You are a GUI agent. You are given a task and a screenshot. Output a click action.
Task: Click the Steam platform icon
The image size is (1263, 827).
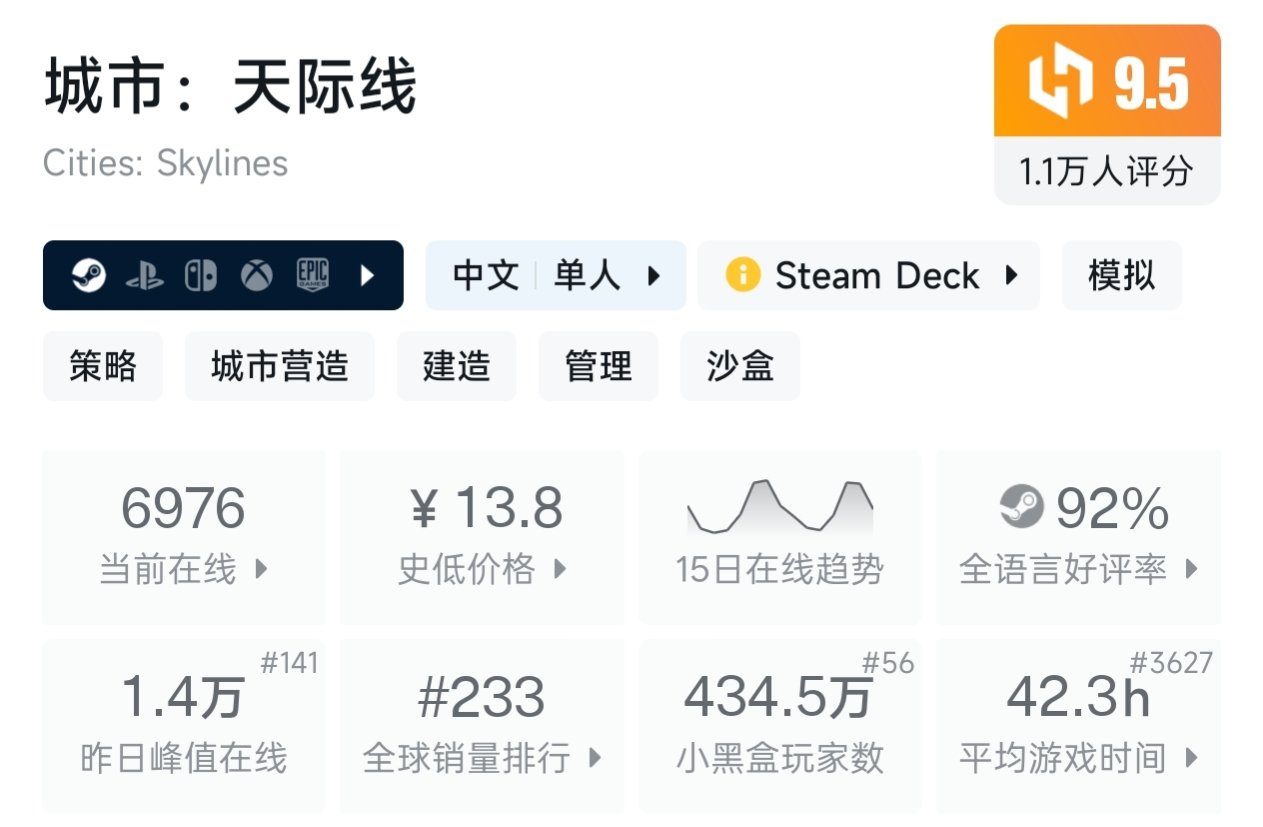tap(89, 275)
